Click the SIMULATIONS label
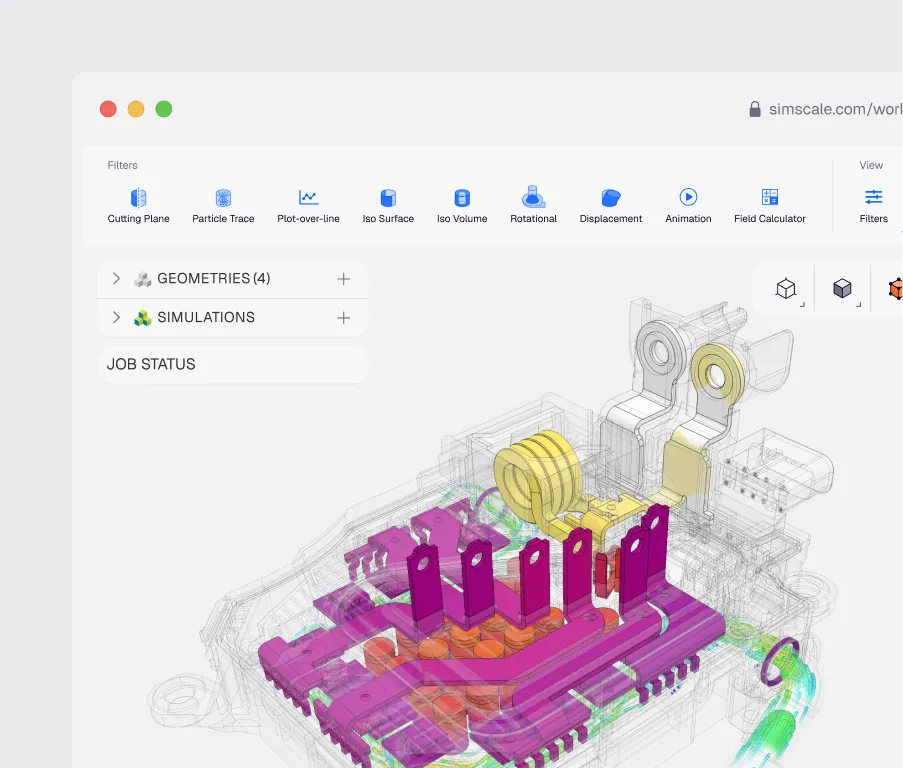The height and width of the screenshot is (768, 903). coord(206,317)
